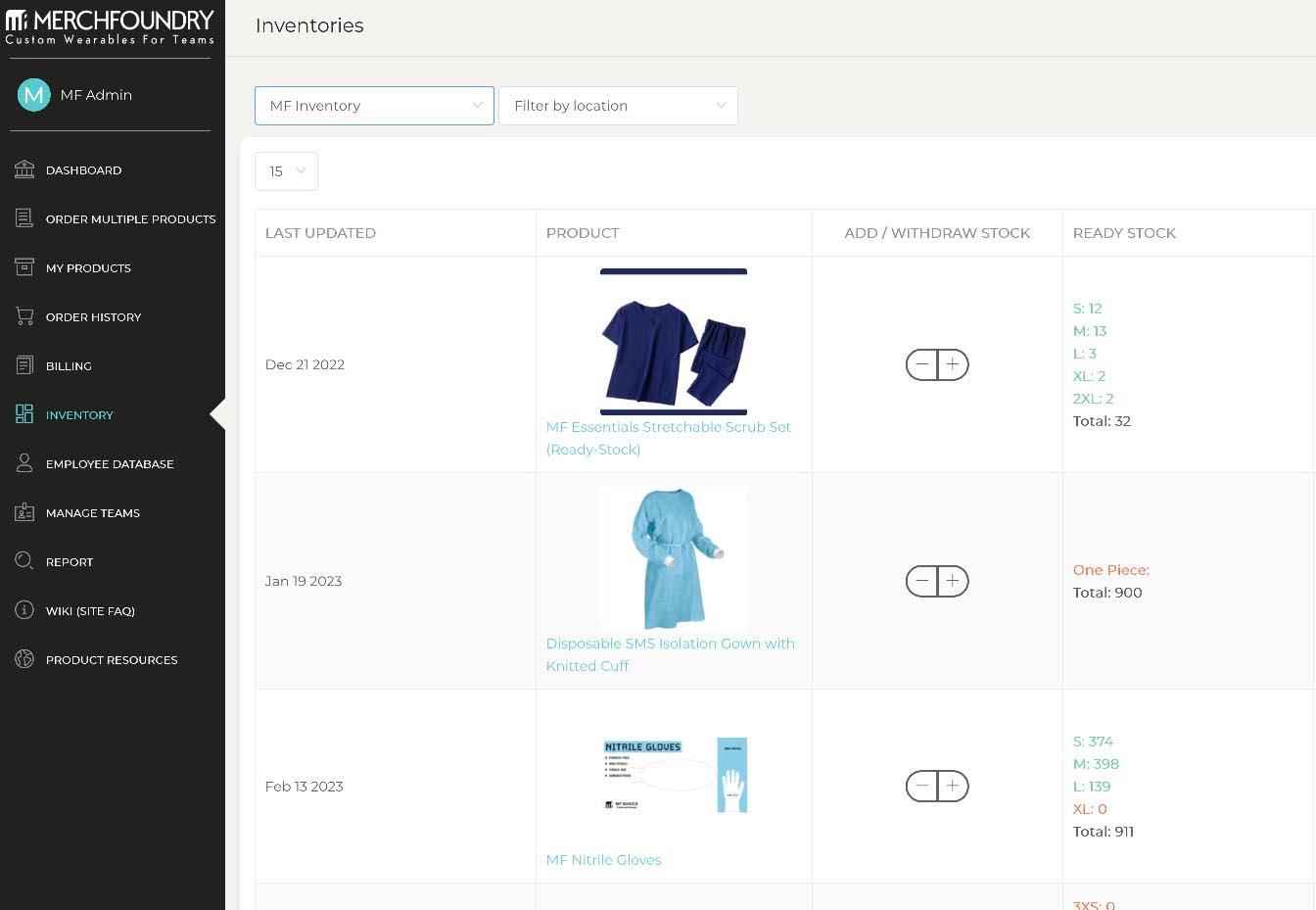Click the navy scrub set product image
The width and height of the screenshot is (1316, 910).
click(x=674, y=342)
